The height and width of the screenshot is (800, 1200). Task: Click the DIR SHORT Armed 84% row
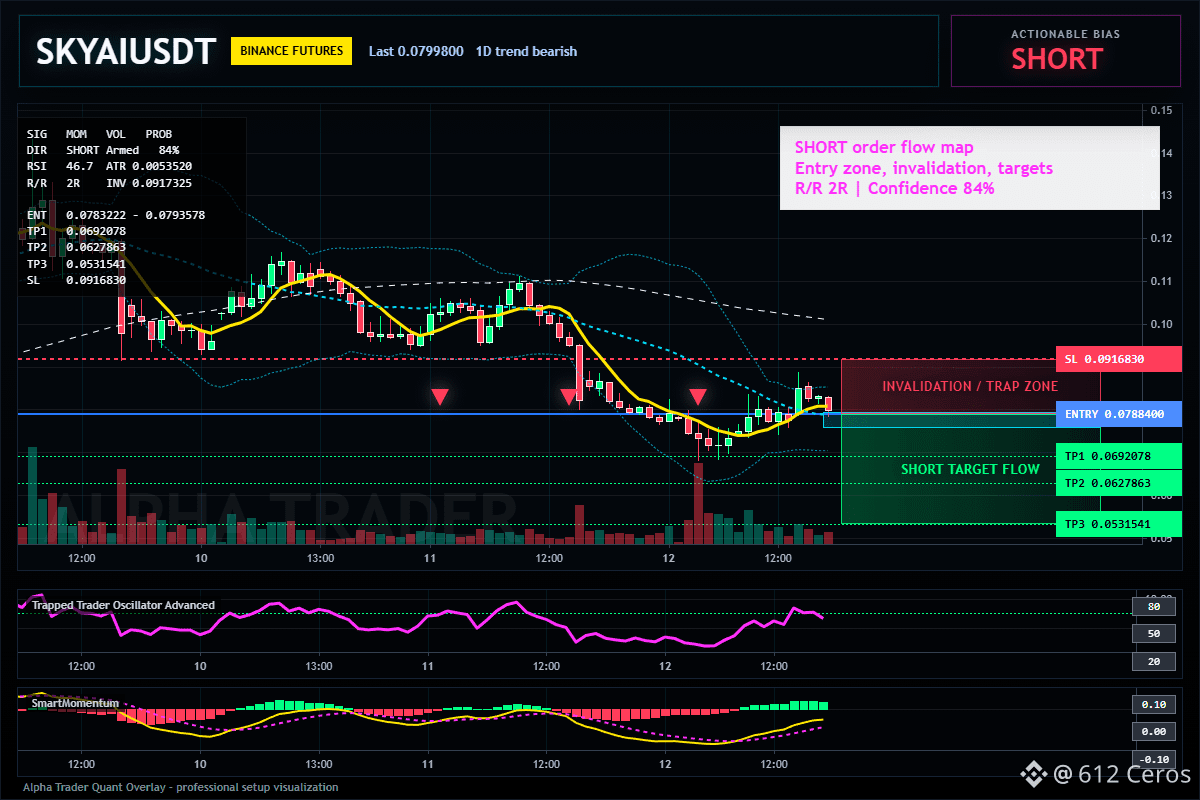coord(103,149)
